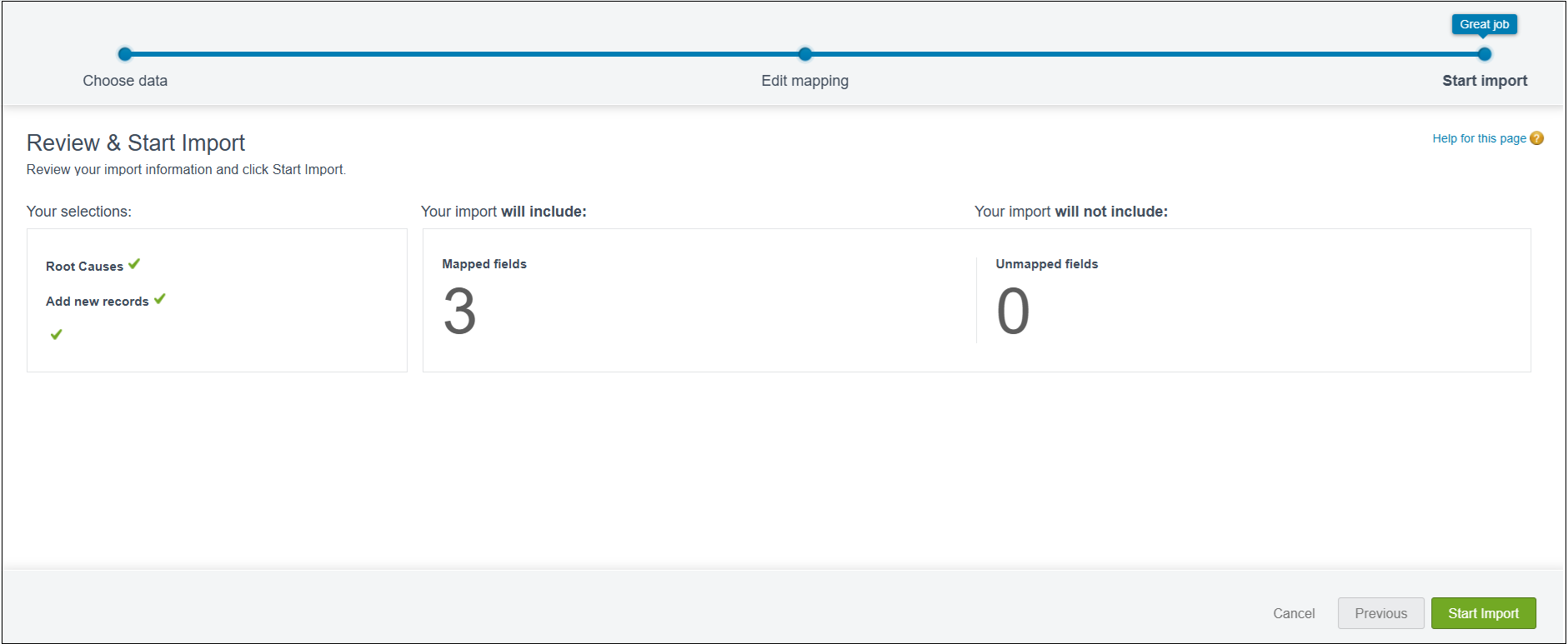Go back with the Previous button

pyautogui.click(x=1380, y=613)
